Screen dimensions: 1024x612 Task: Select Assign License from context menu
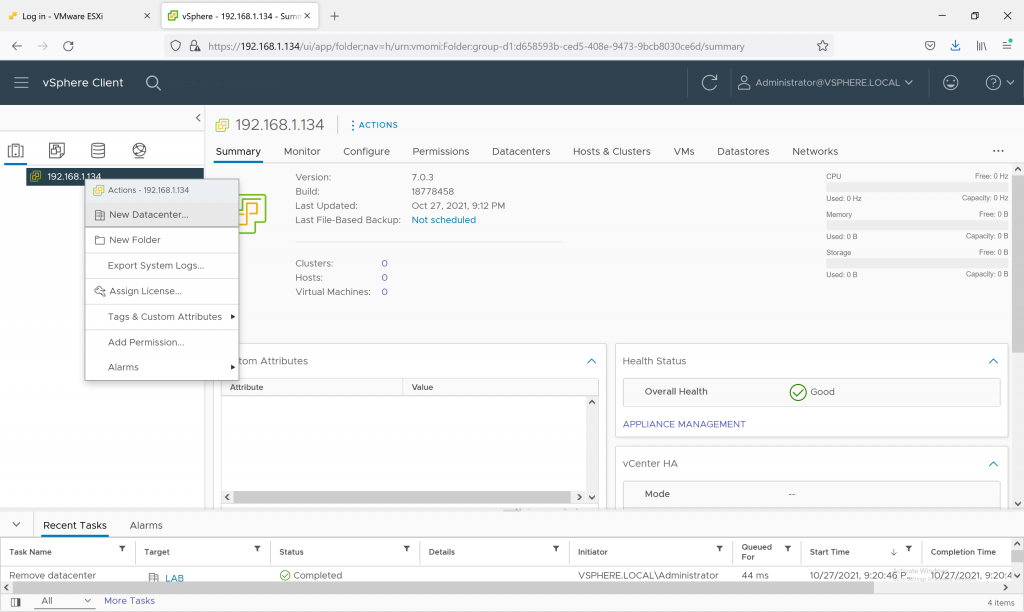click(162, 291)
